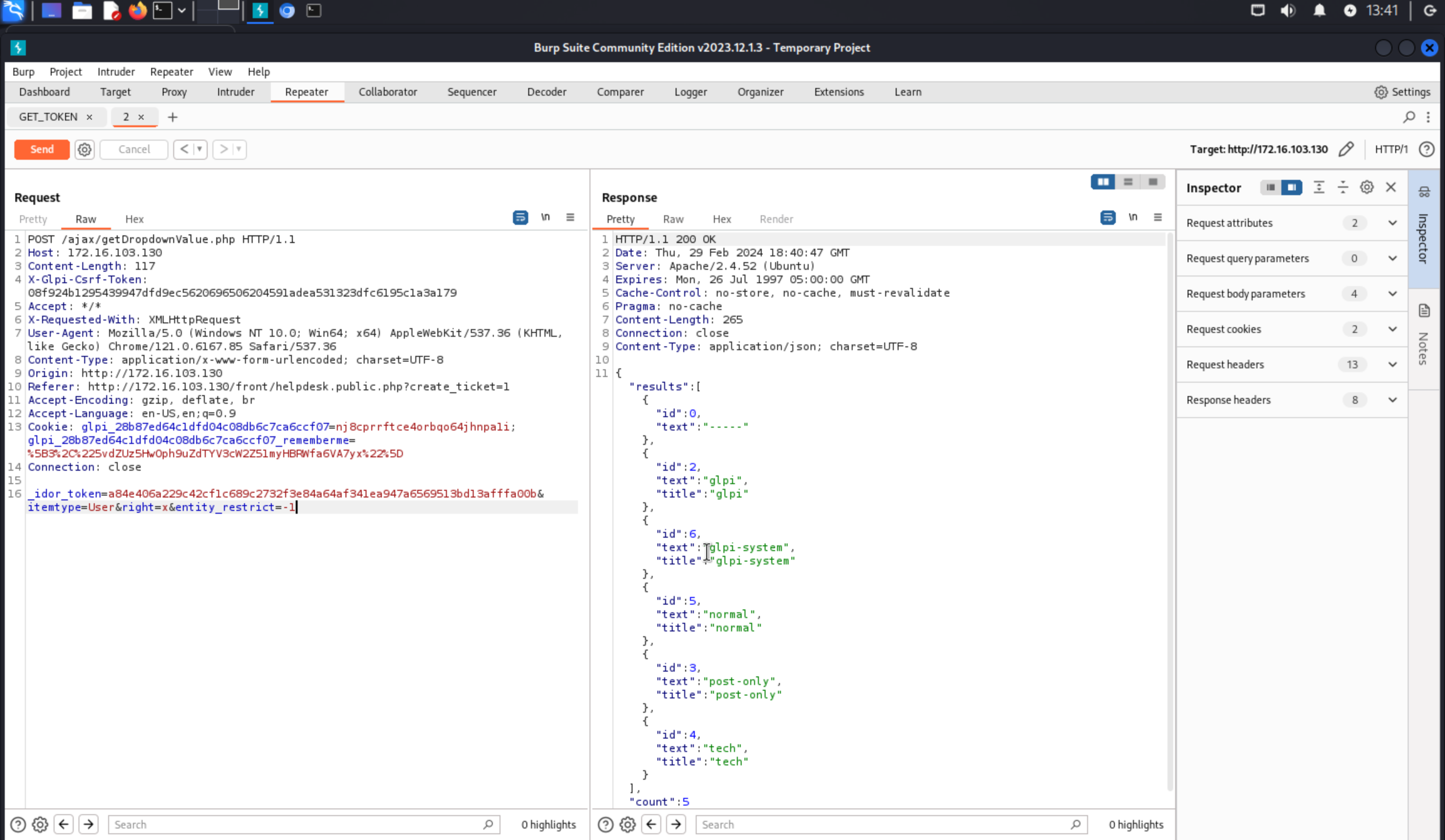Switch Response view to Render
Image resolution: width=1445 pixels, height=840 pixels.
[x=777, y=219]
